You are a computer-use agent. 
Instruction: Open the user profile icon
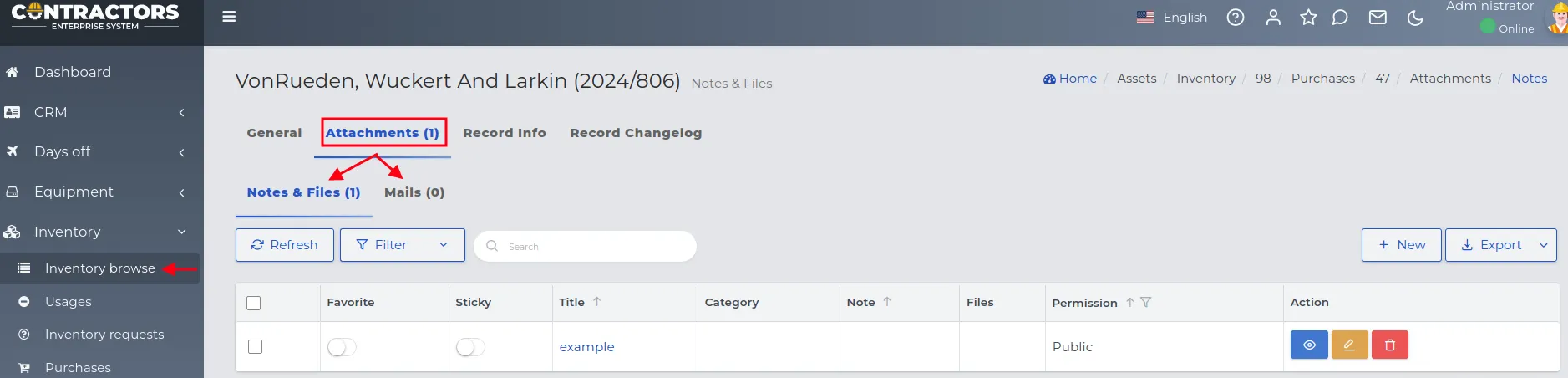pos(1272,18)
